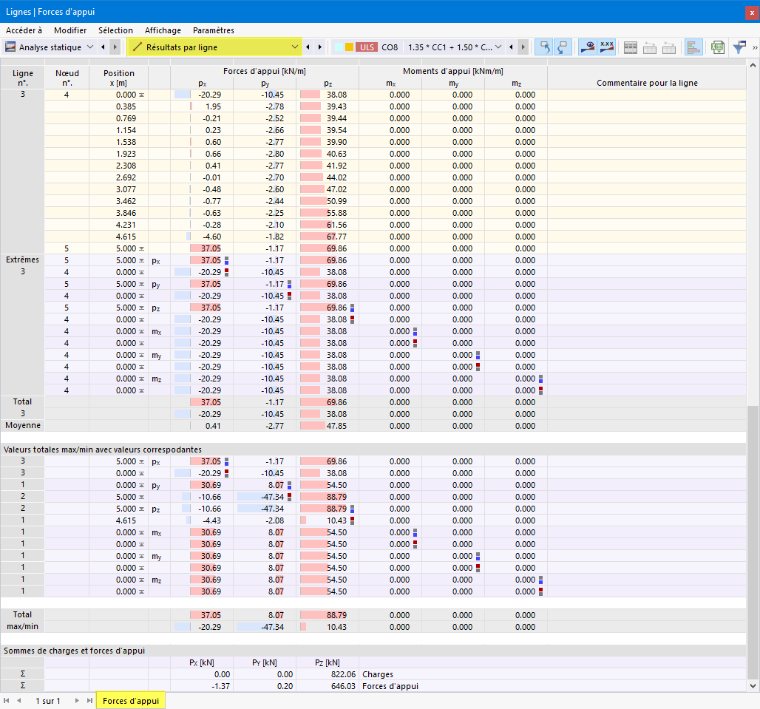
Task: Export the table to Excel
Action: pos(718,47)
